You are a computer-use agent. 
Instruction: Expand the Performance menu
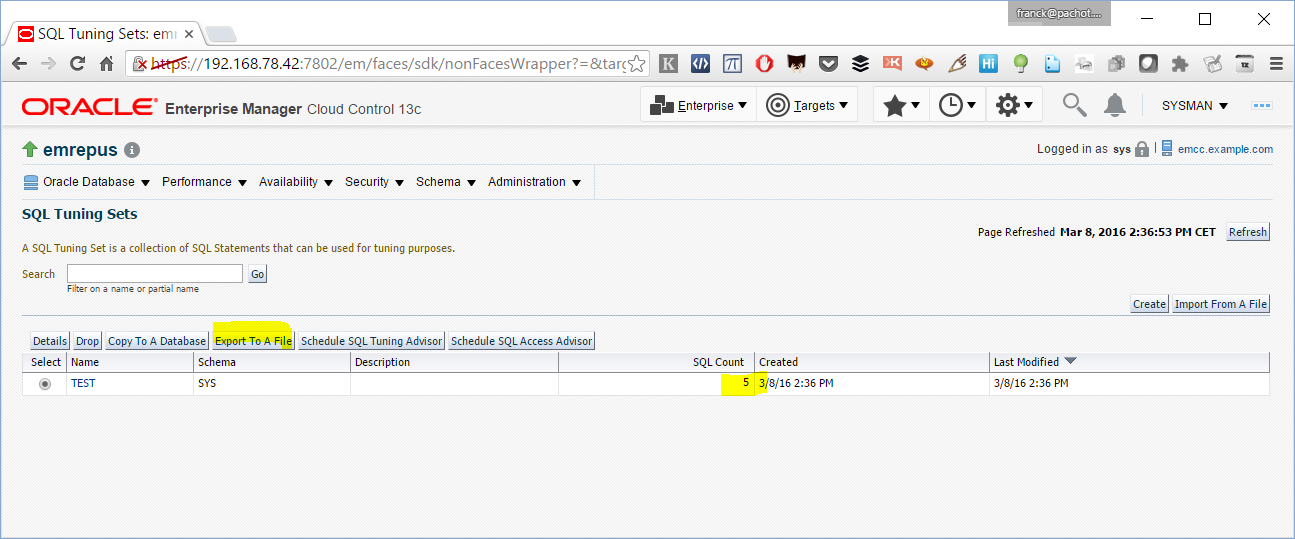[204, 182]
